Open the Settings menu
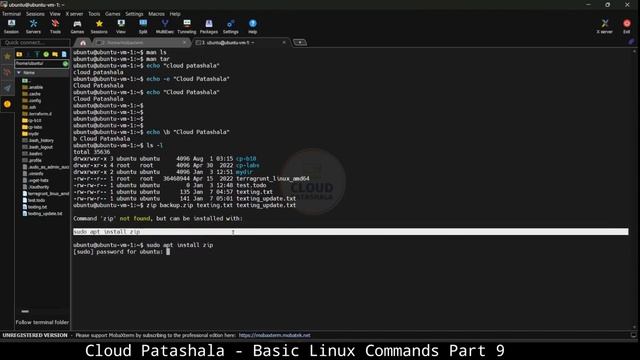The width and height of the screenshot is (640, 360). click(134, 14)
